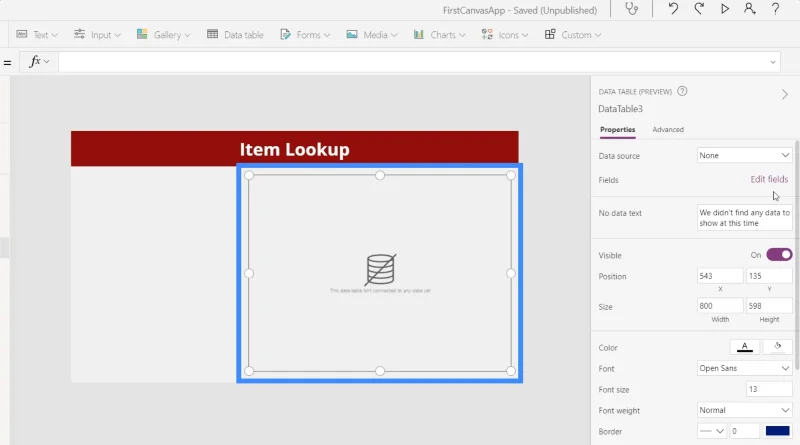Edit the Width size field
800x445 pixels.
click(x=720, y=306)
